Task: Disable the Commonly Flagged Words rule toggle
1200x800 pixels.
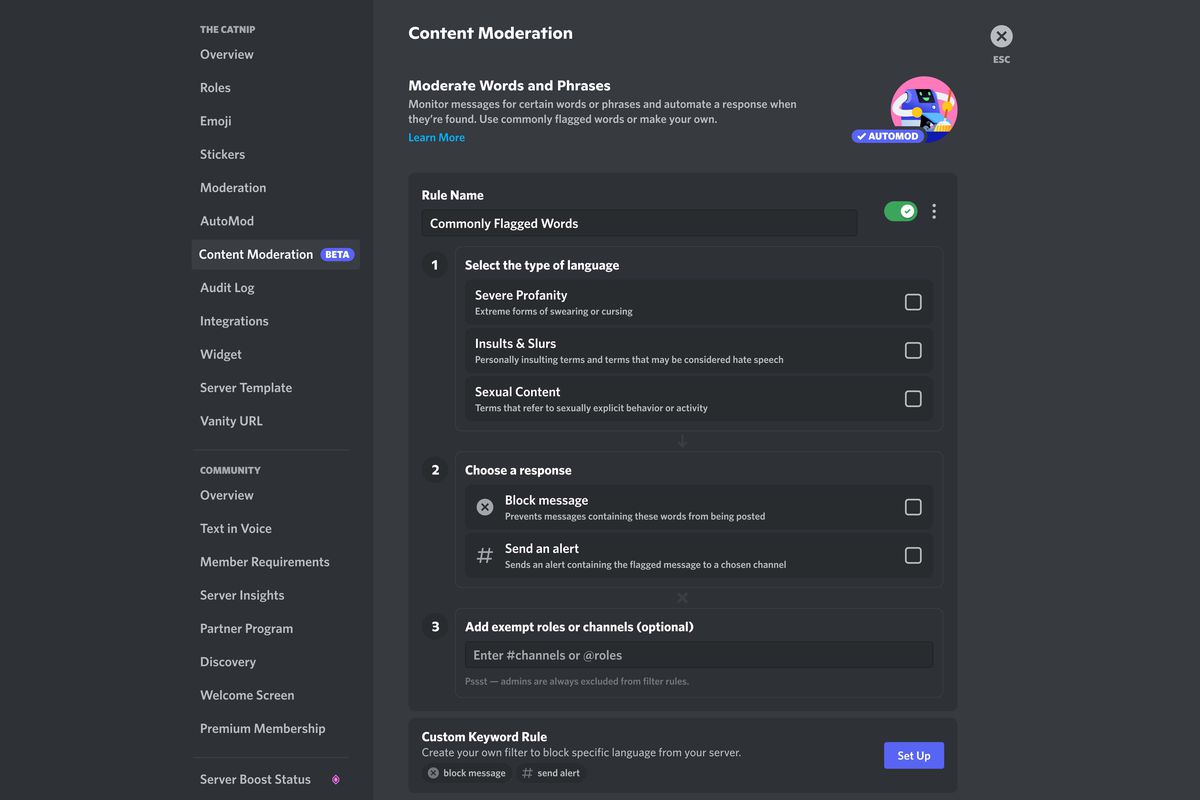Action: click(x=900, y=211)
